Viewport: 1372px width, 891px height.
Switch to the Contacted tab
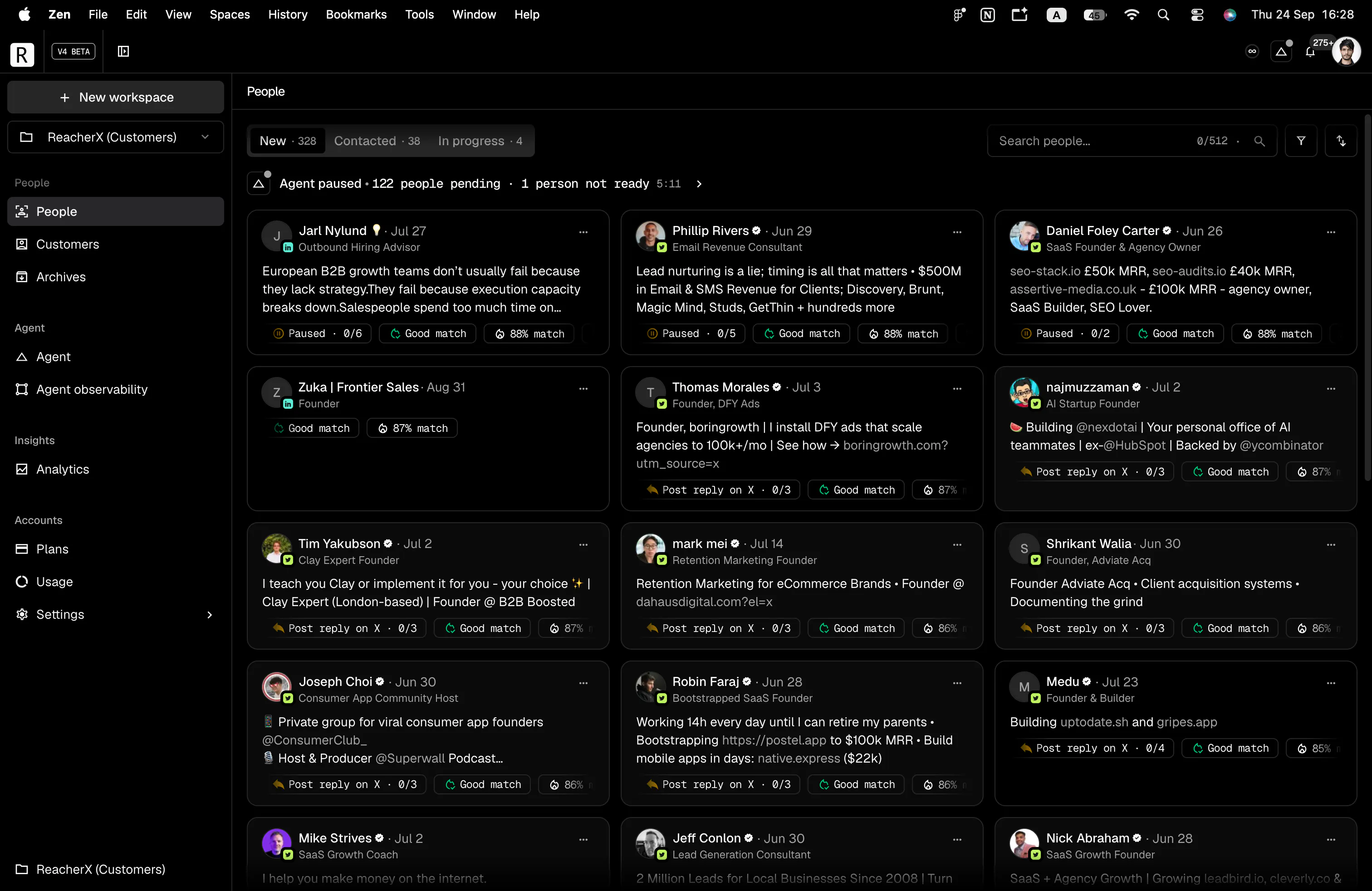(377, 141)
